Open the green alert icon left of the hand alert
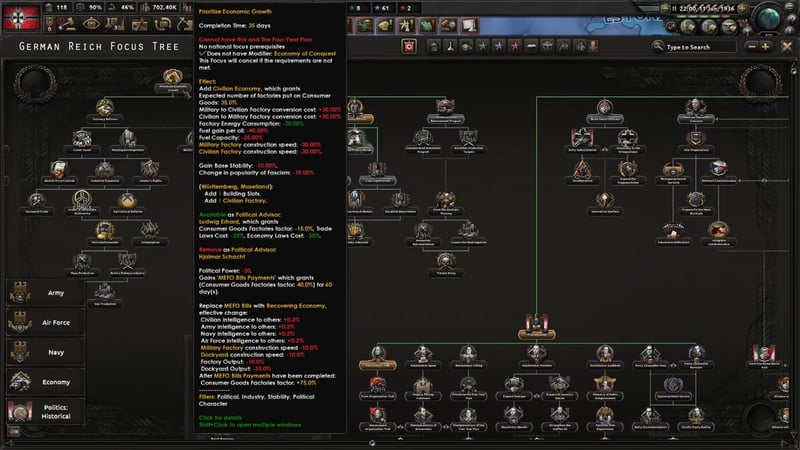This screenshot has width=800, height=450. tap(365, 25)
